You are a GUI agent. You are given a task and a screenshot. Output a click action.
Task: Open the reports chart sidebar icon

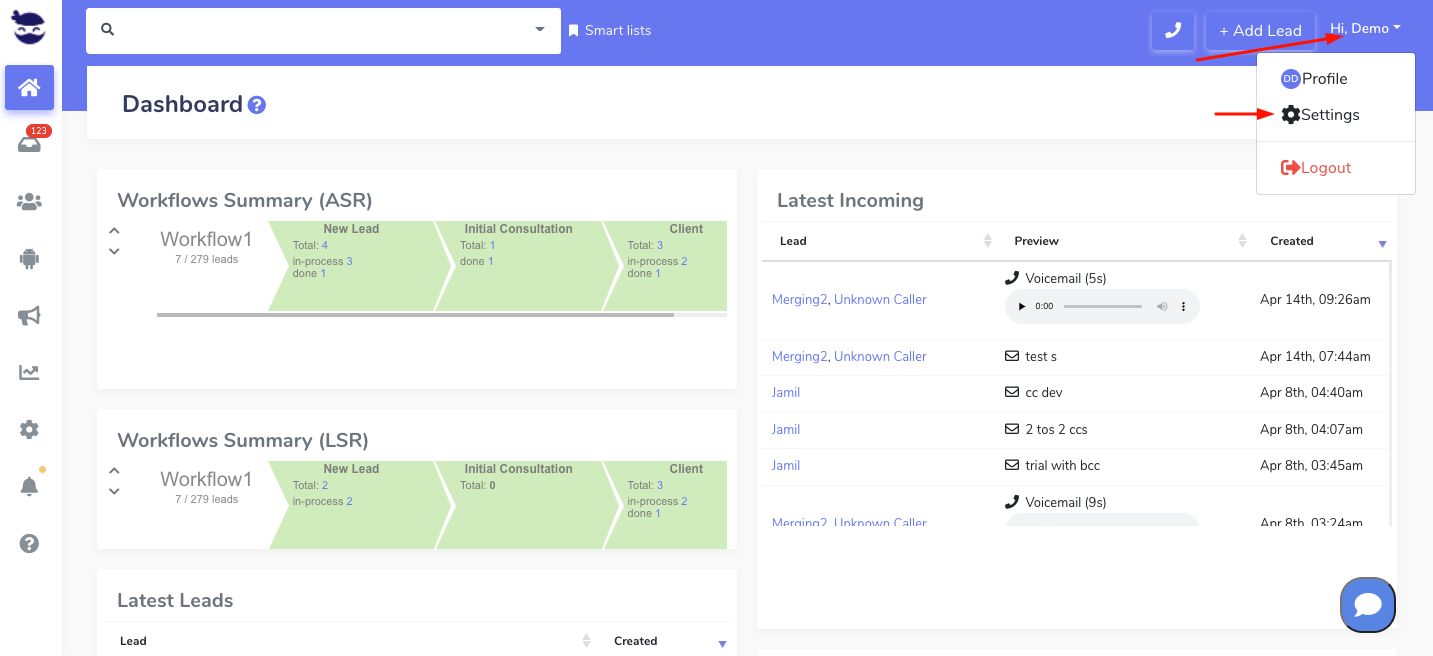tap(29, 373)
